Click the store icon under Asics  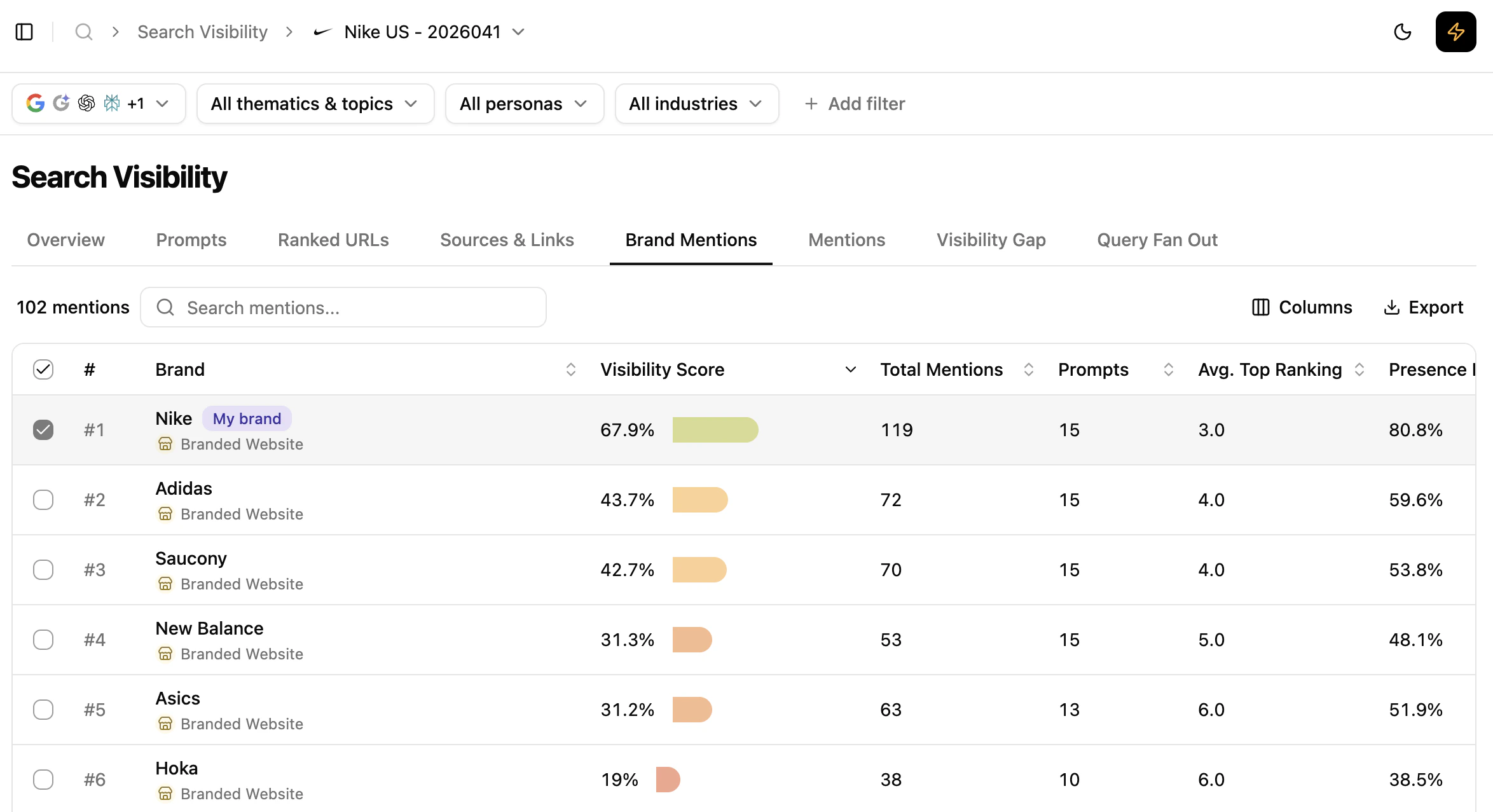(165, 724)
